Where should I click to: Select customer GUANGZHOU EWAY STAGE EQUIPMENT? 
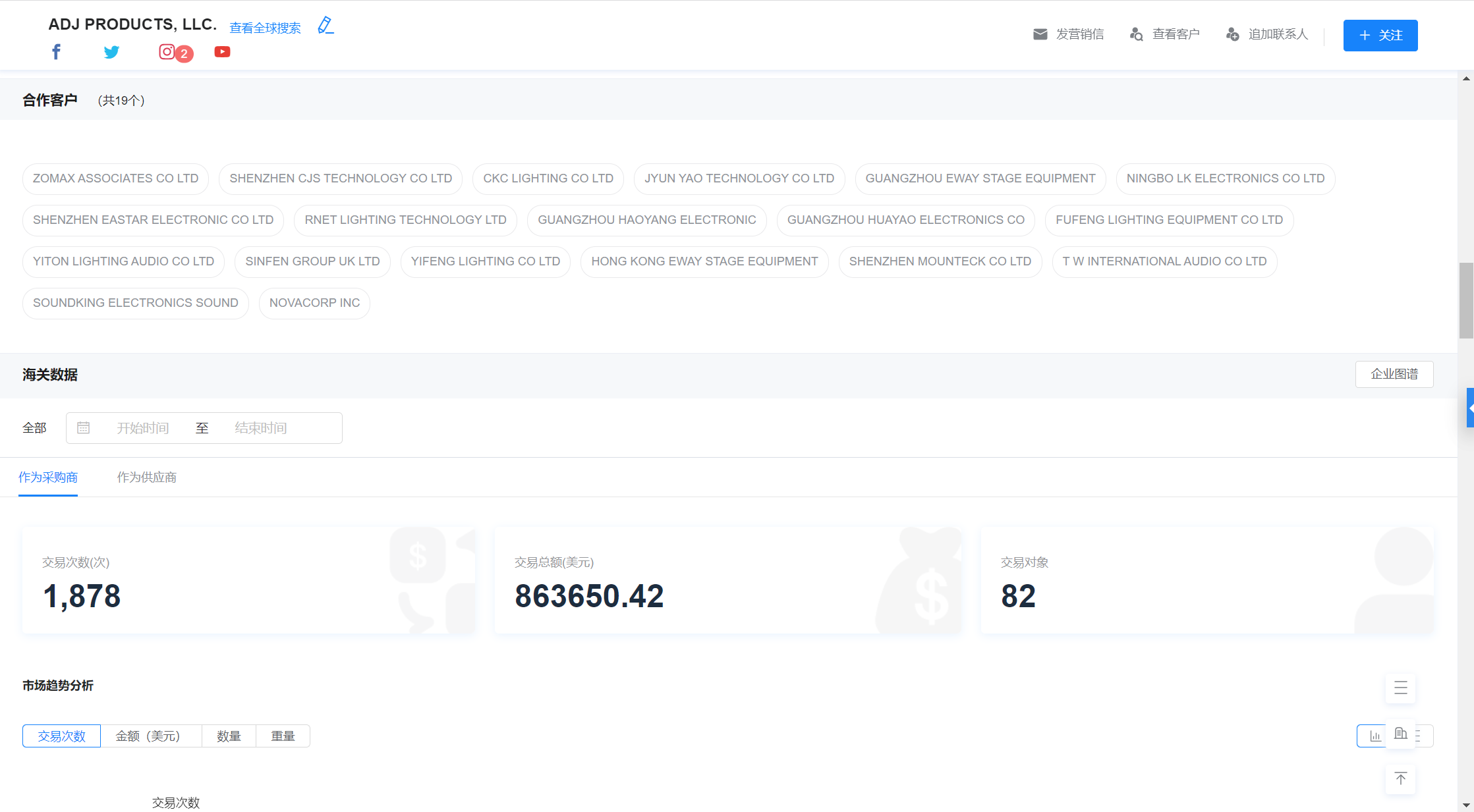pos(980,178)
